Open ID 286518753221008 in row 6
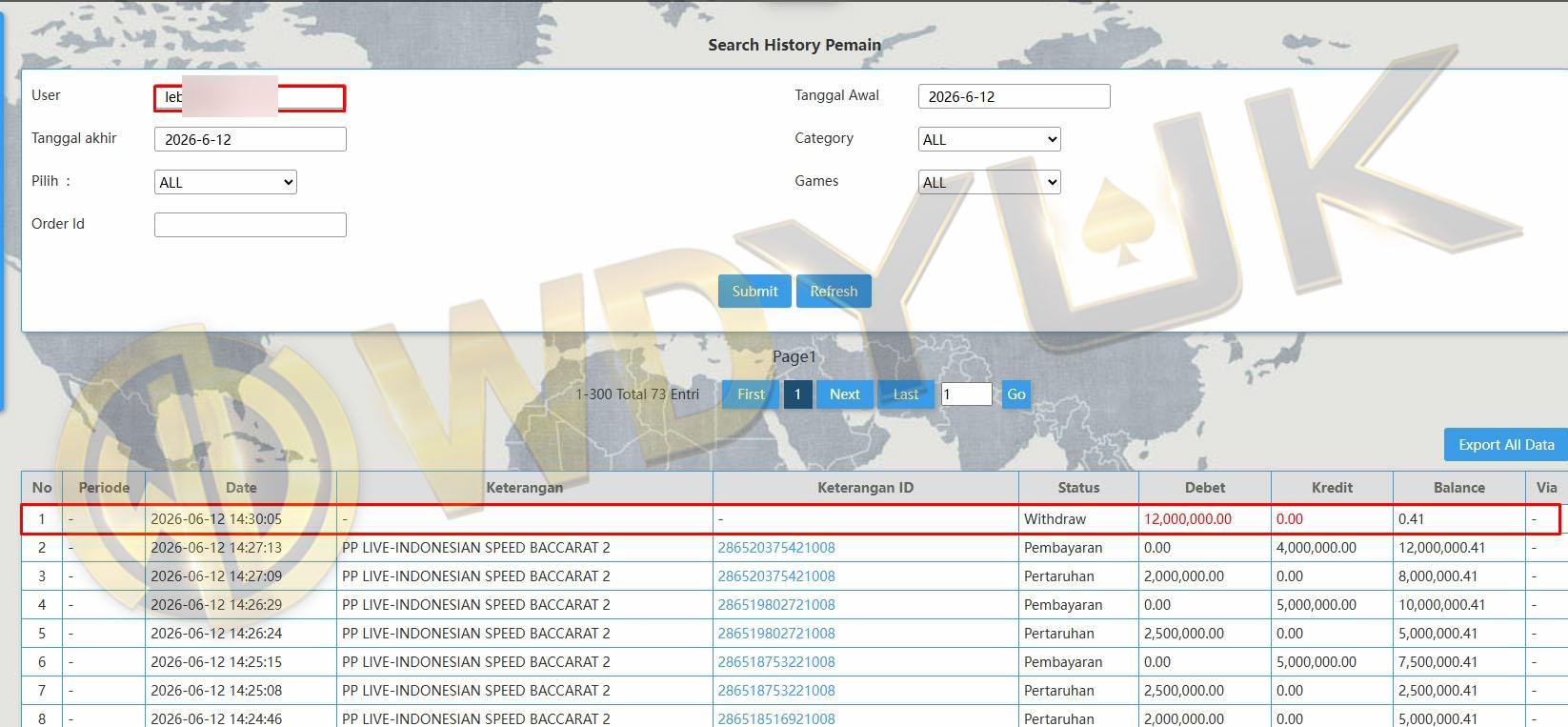 (x=776, y=662)
